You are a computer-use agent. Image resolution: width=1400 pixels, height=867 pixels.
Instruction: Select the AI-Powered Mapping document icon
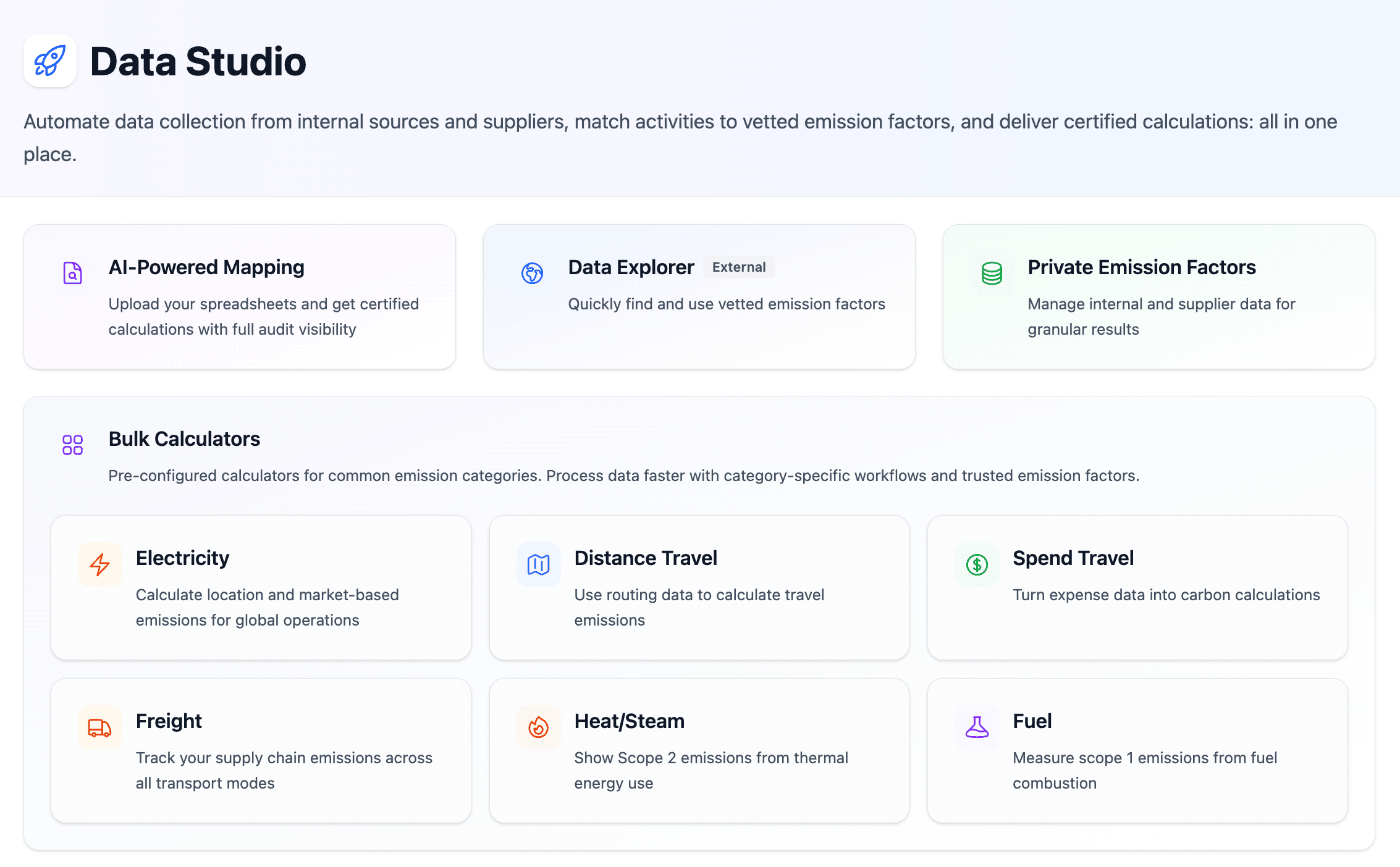tap(72, 274)
